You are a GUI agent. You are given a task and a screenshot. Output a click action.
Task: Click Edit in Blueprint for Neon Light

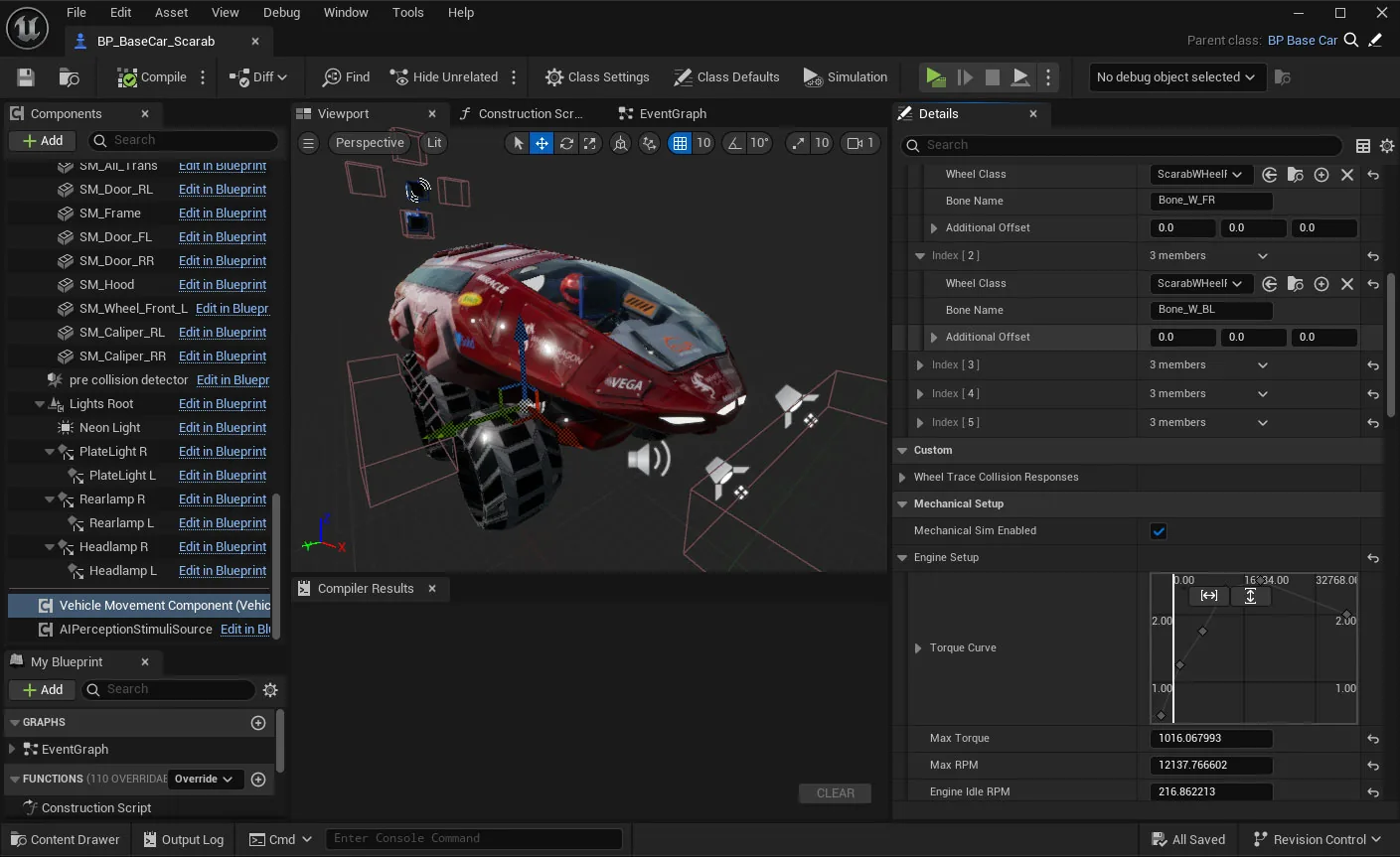coord(223,427)
